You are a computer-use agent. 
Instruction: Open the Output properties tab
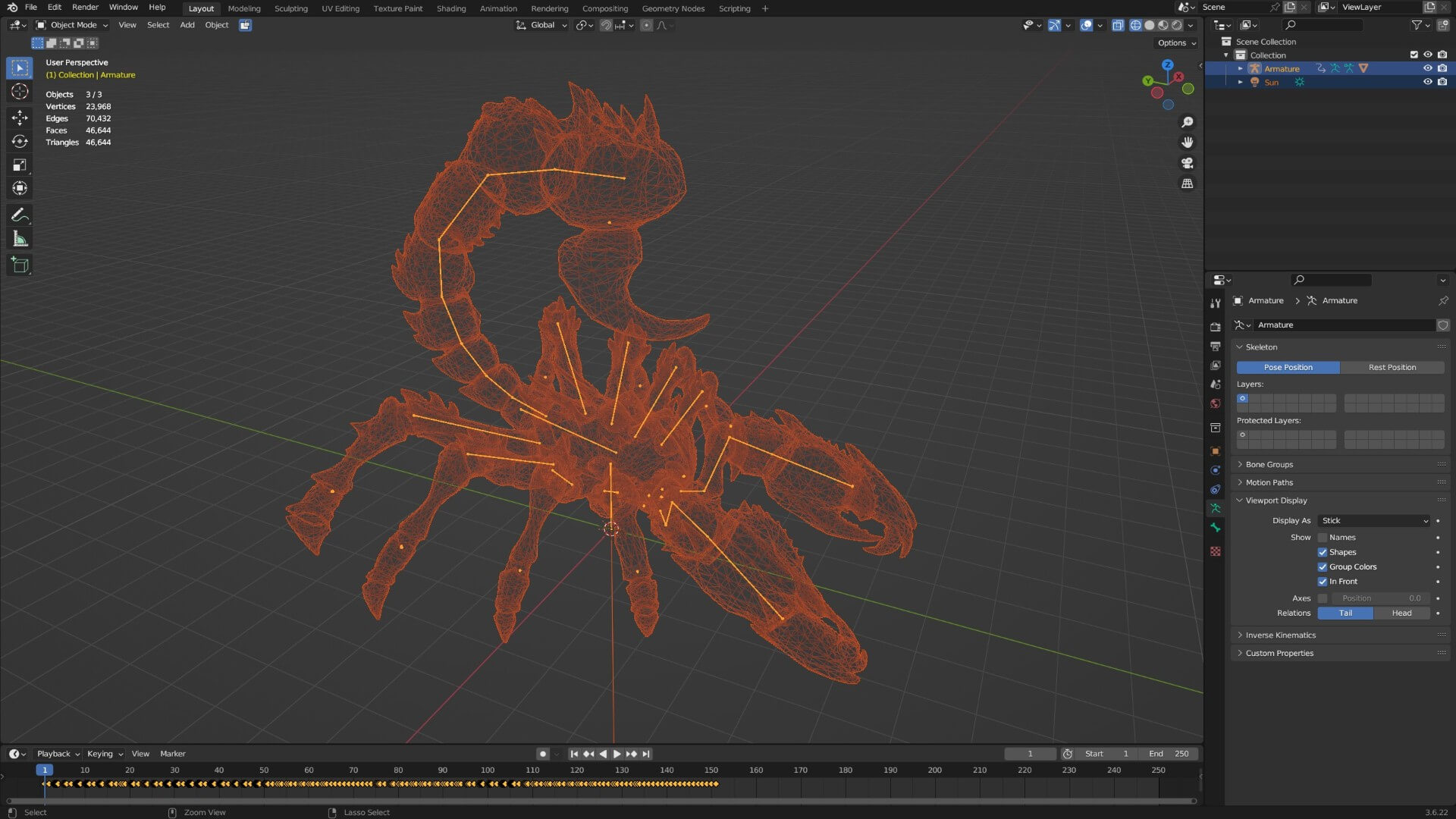tap(1216, 347)
